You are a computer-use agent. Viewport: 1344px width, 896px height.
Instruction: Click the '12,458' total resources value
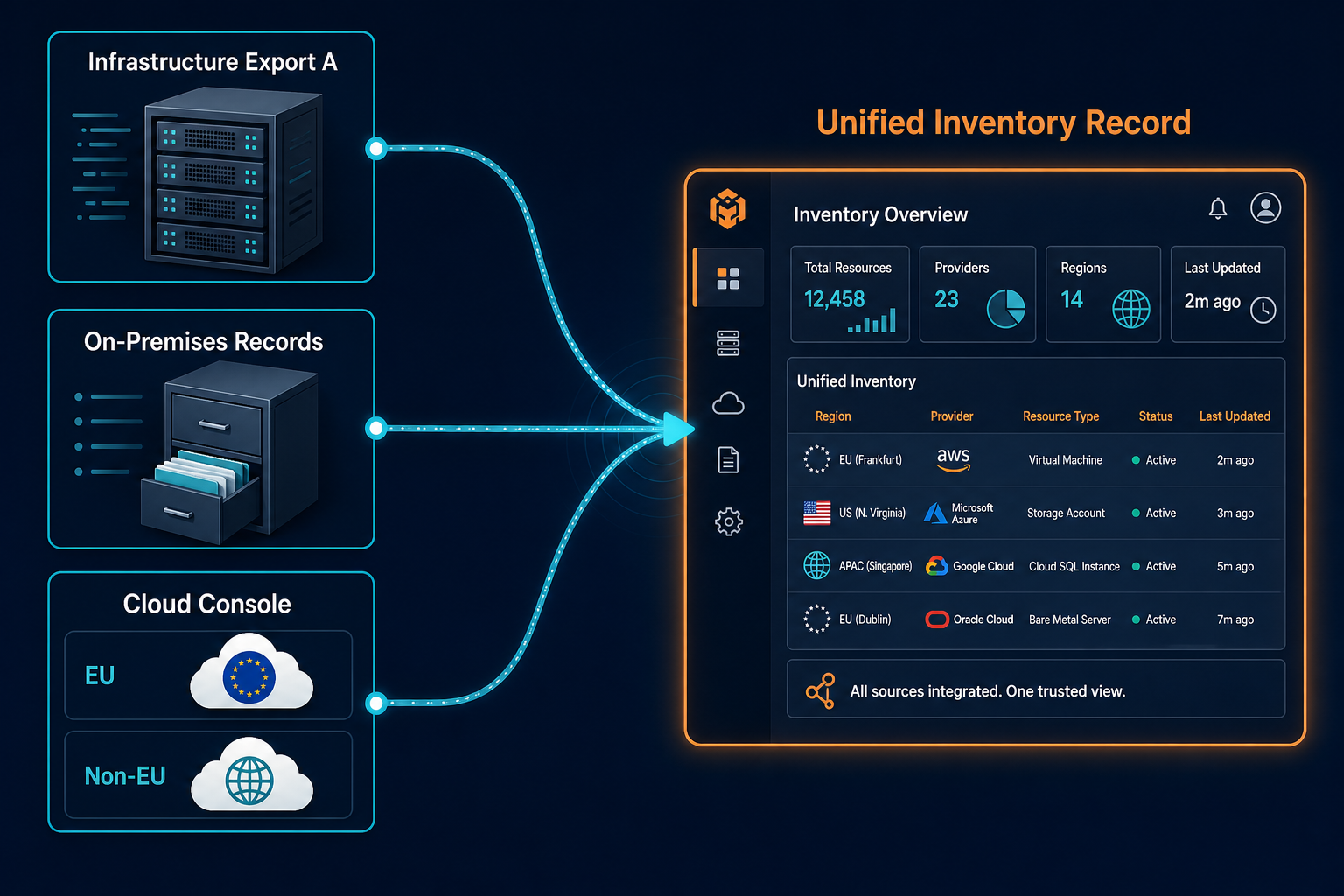tap(835, 299)
